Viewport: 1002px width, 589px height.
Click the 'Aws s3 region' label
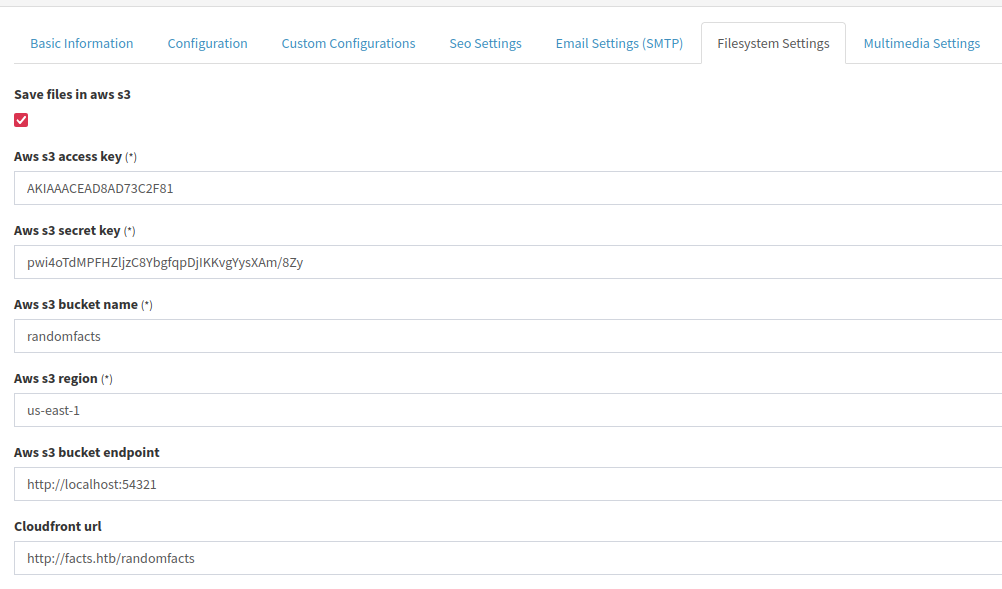pos(56,379)
